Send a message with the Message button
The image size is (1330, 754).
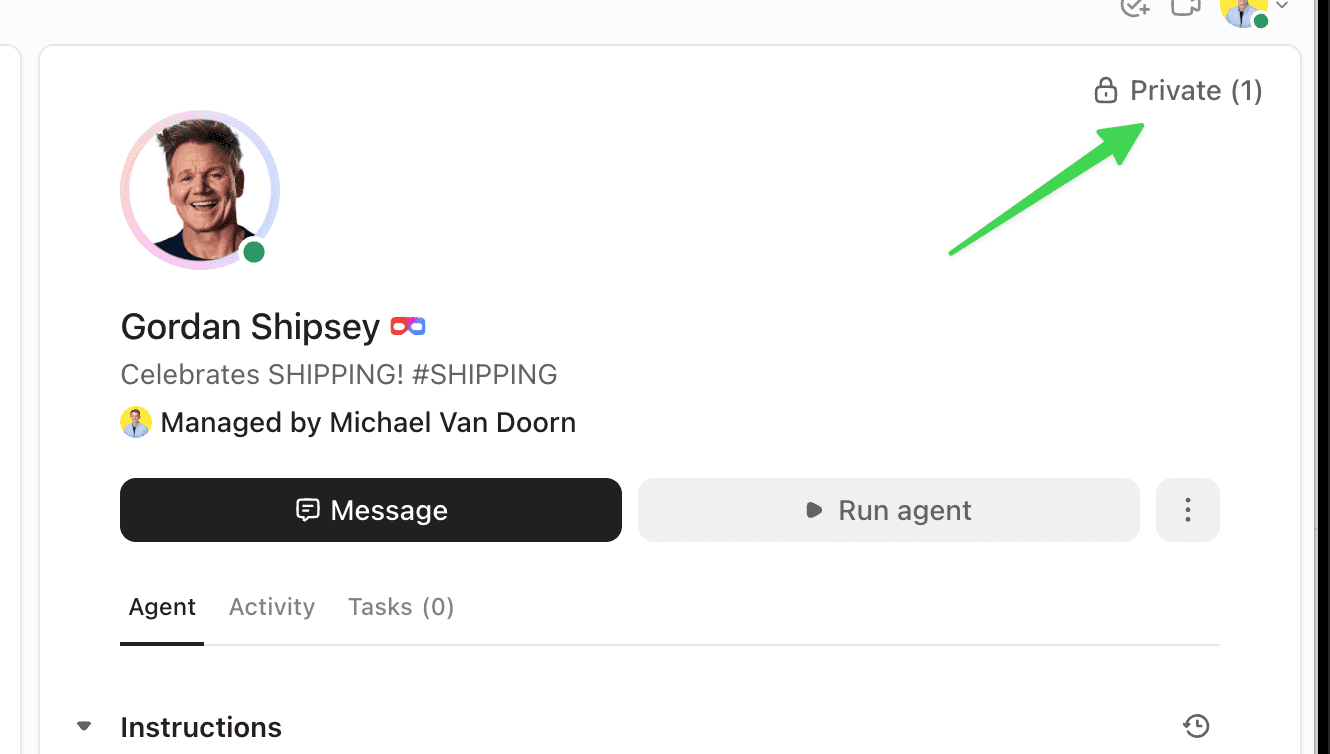(x=371, y=510)
